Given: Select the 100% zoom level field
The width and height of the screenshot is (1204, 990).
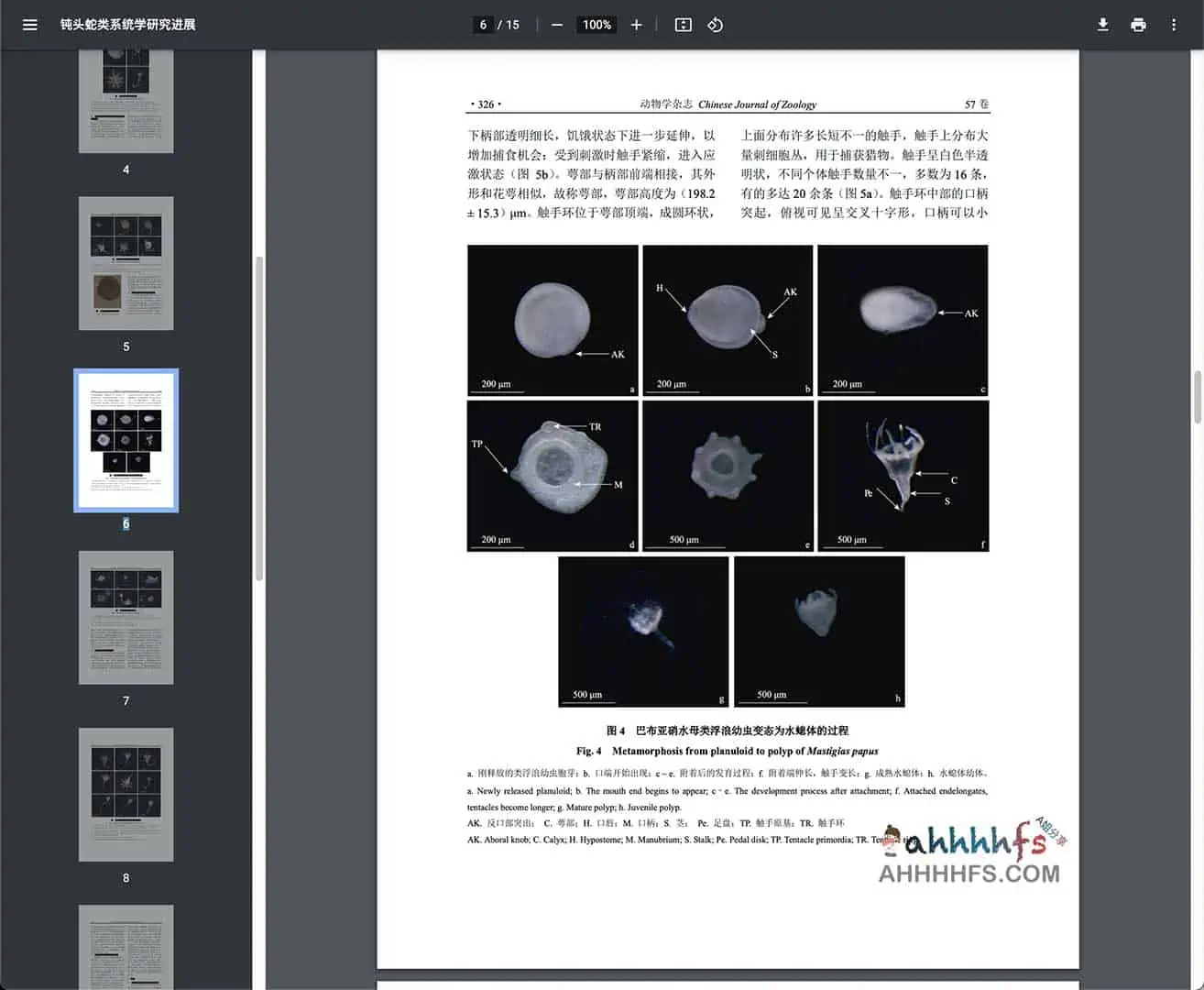Looking at the screenshot, I should coord(597,25).
